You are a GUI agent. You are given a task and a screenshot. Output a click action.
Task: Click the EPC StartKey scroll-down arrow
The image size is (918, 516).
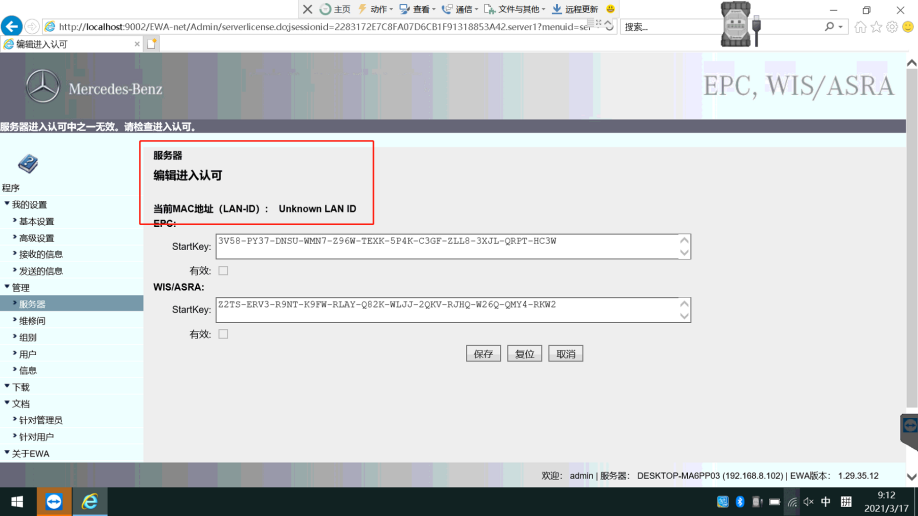click(x=684, y=253)
